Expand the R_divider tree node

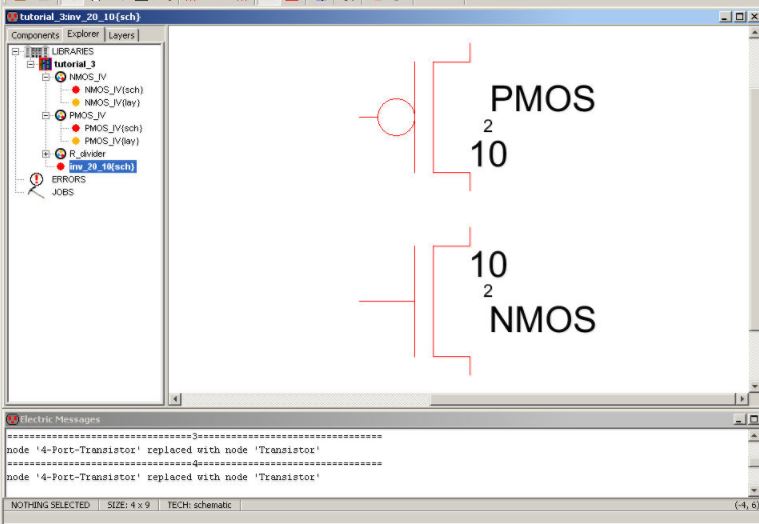(x=46, y=154)
